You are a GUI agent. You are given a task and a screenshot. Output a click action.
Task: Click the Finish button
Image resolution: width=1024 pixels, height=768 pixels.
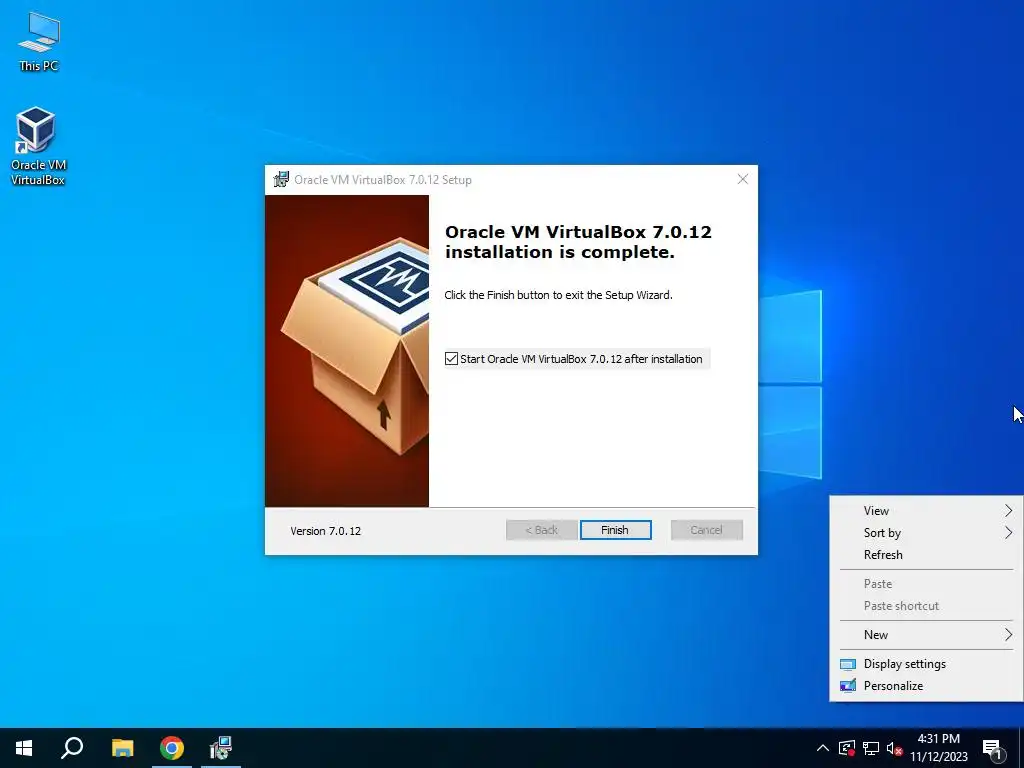pos(615,530)
